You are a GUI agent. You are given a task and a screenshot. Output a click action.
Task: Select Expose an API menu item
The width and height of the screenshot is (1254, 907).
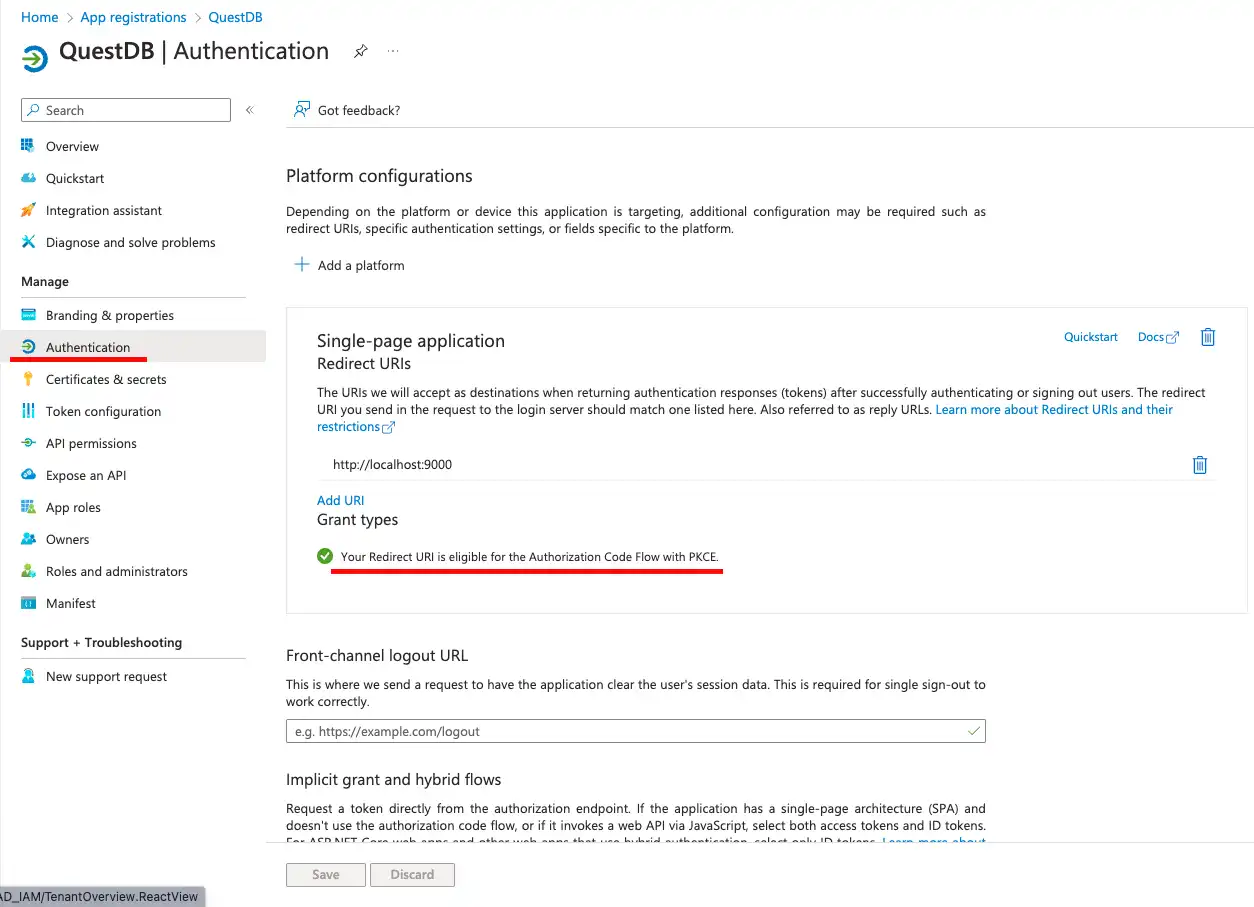pyautogui.click(x=86, y=475)
